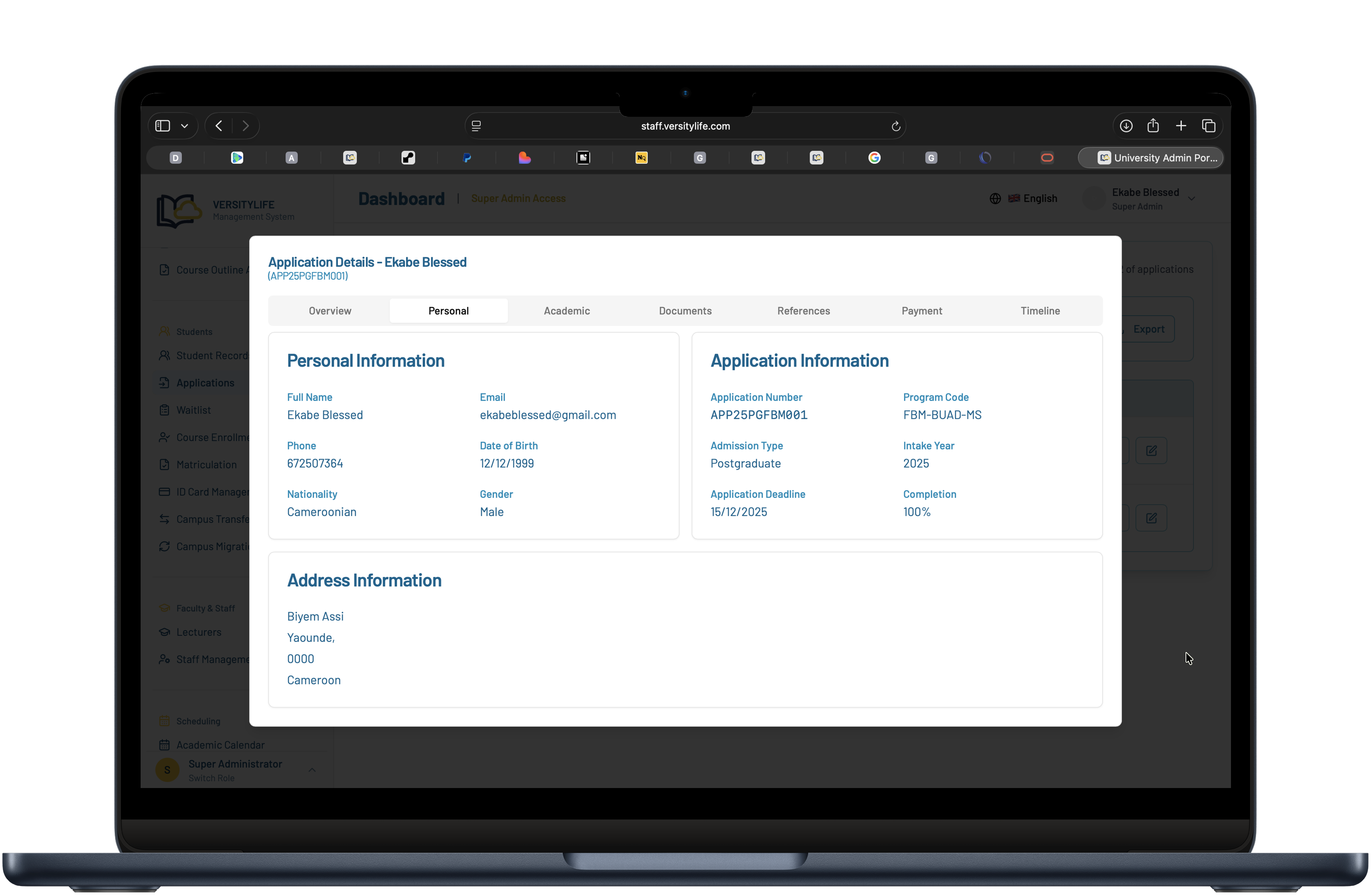The width and height of the screenshot is (1372, 895).
Task: Open Waitlist via its clipboard icon
Action: pyautogui.click(x=164, y=410)
